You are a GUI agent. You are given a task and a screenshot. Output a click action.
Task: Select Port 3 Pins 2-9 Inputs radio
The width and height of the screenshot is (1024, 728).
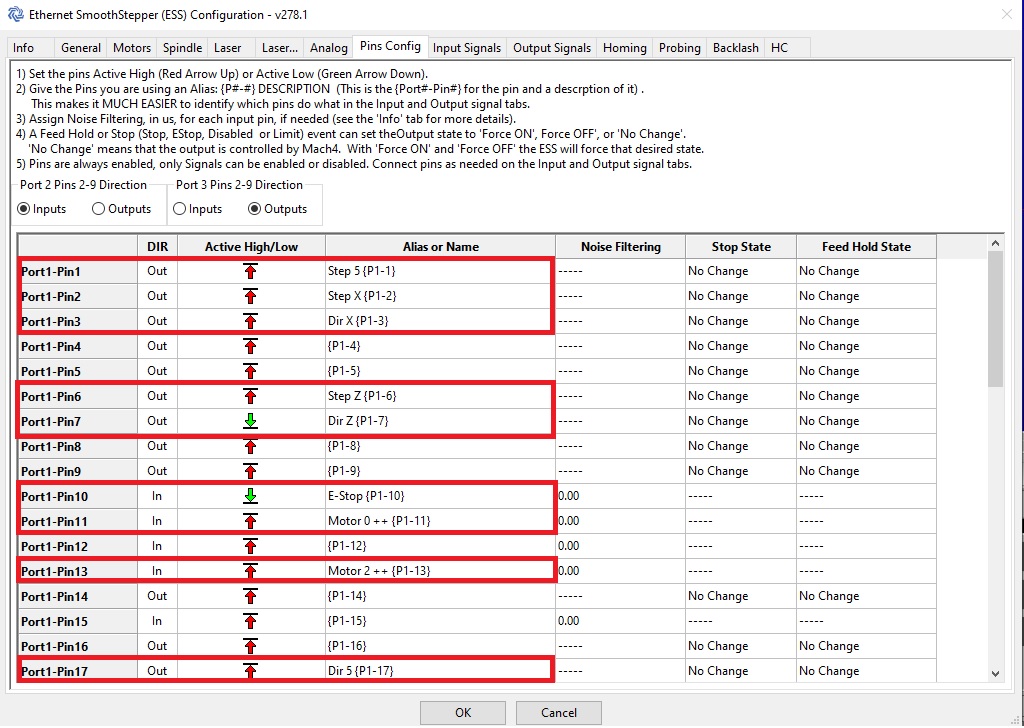[x=180, y=209]
